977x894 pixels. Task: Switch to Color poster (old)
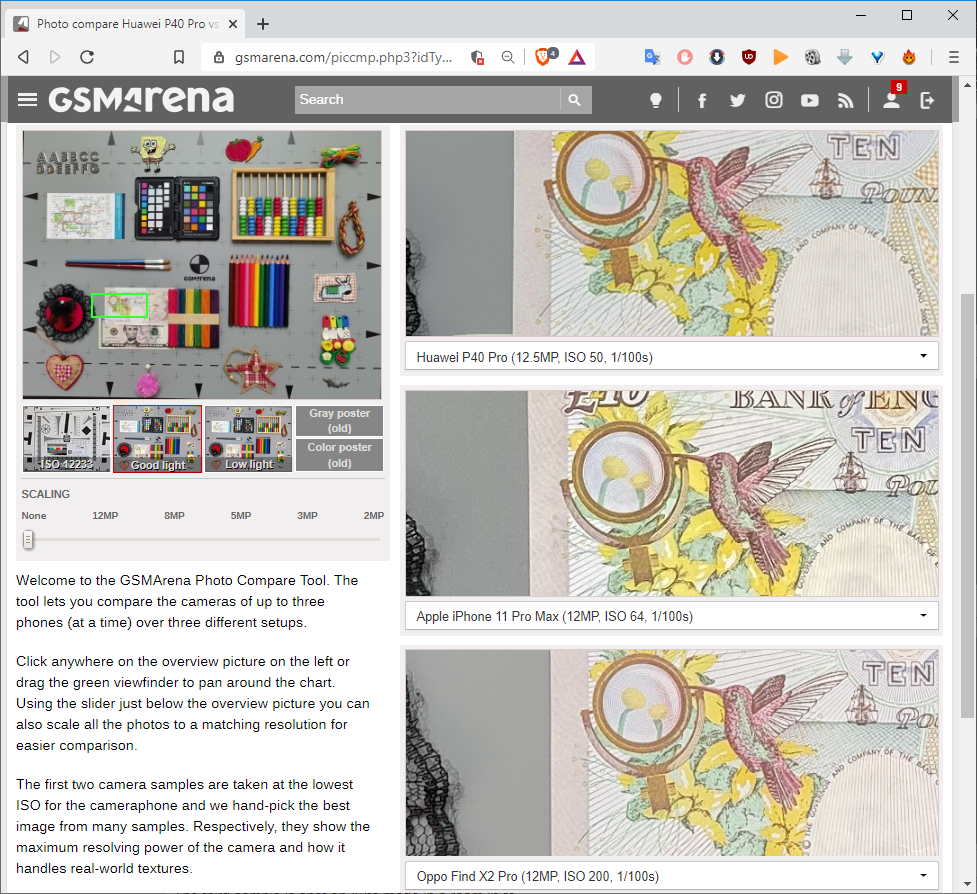coord(340,455)
